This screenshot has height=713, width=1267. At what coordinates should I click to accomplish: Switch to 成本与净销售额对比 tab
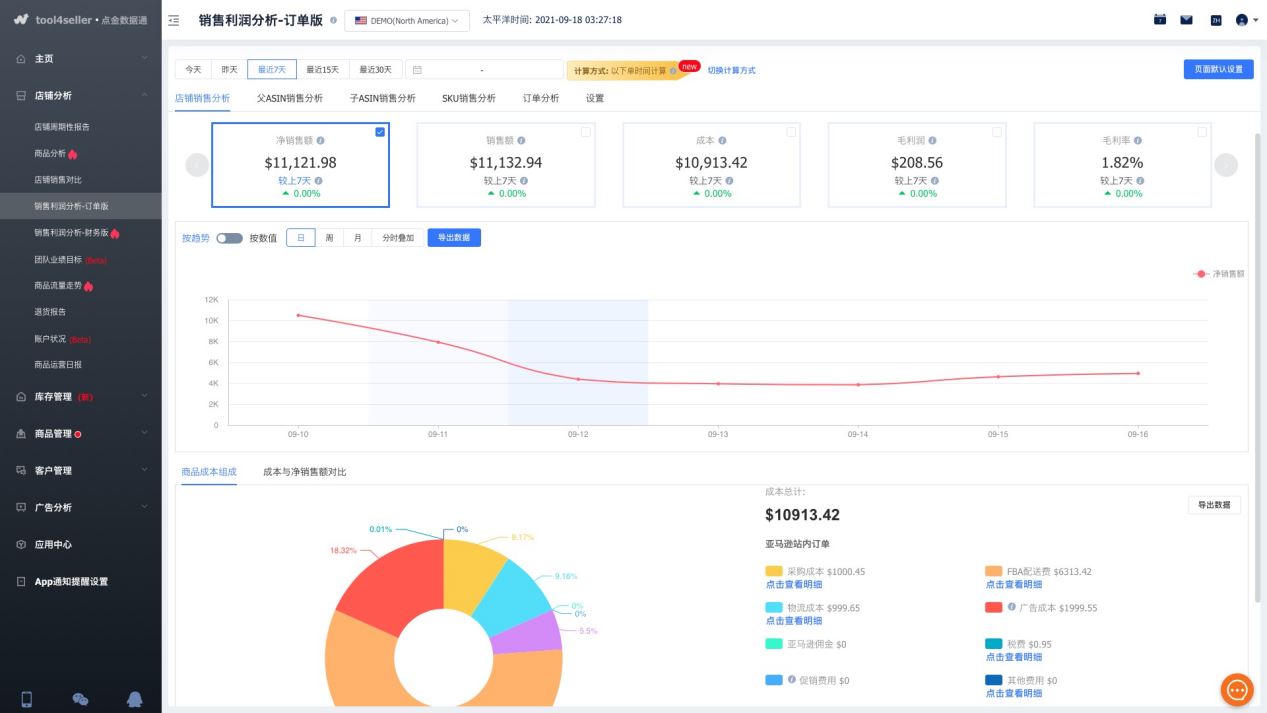point(305,471)
